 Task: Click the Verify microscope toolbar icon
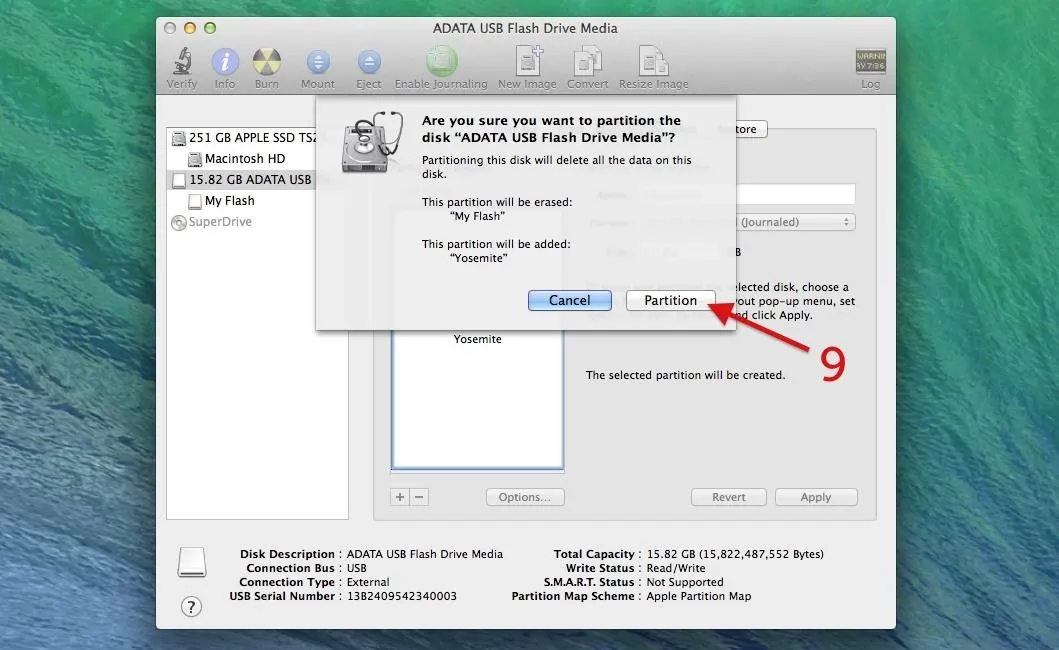click(182, 61)
